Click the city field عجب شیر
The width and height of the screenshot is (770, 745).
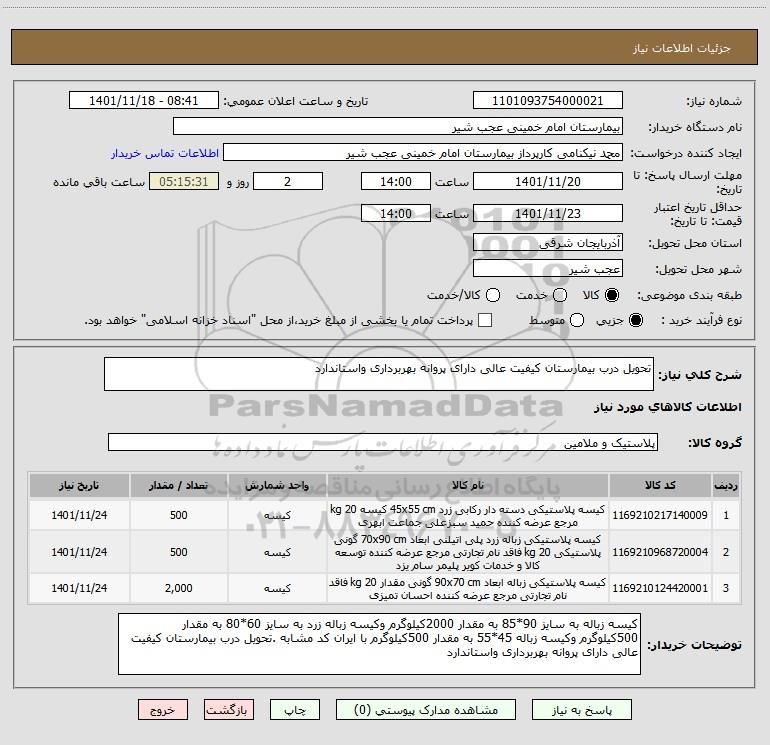[548, 269]
